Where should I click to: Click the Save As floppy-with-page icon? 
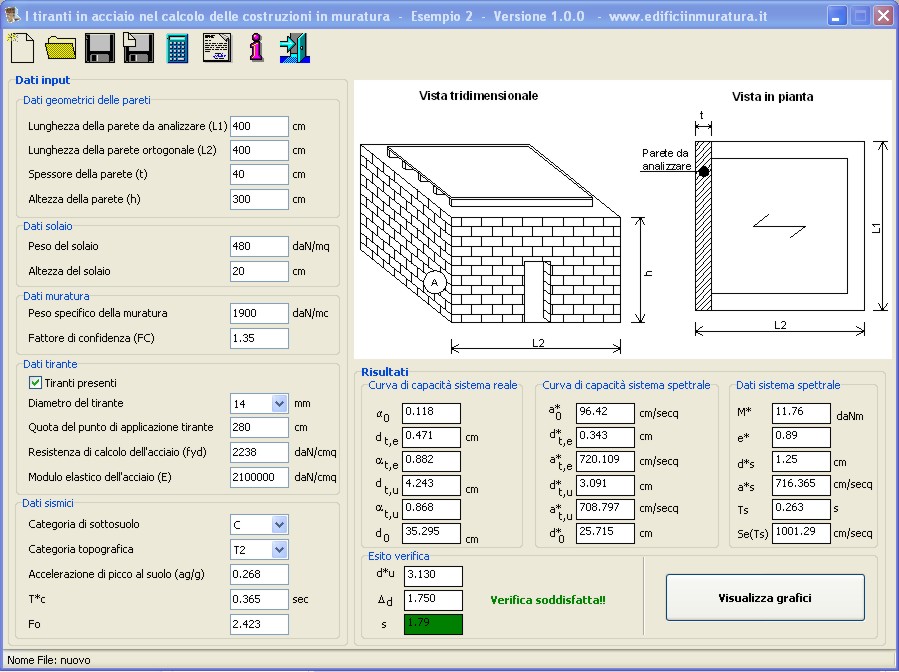pyautogui.click(x=139, y=48)
